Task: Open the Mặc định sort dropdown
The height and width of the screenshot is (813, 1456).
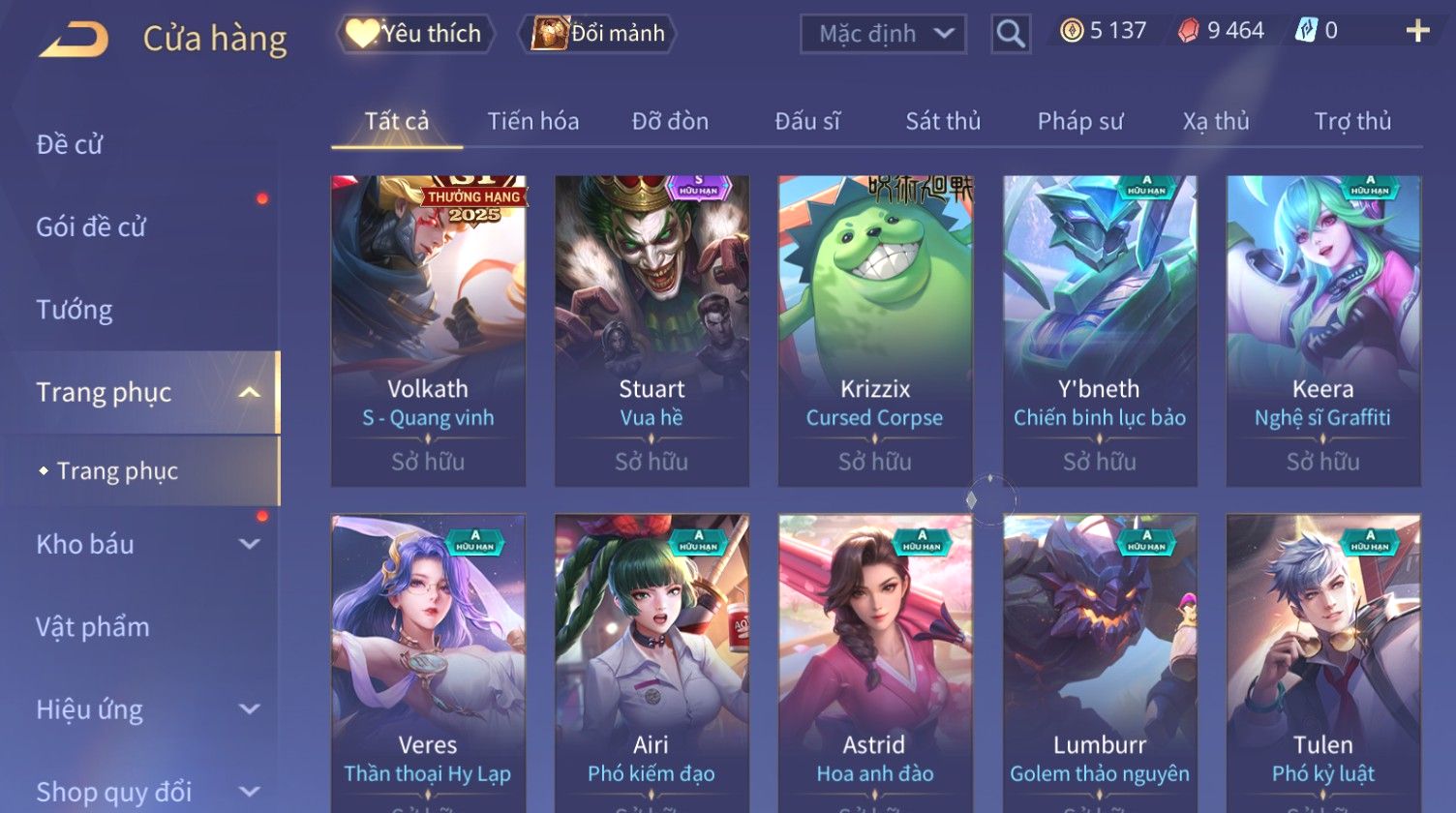Action: tap(883, 34)
